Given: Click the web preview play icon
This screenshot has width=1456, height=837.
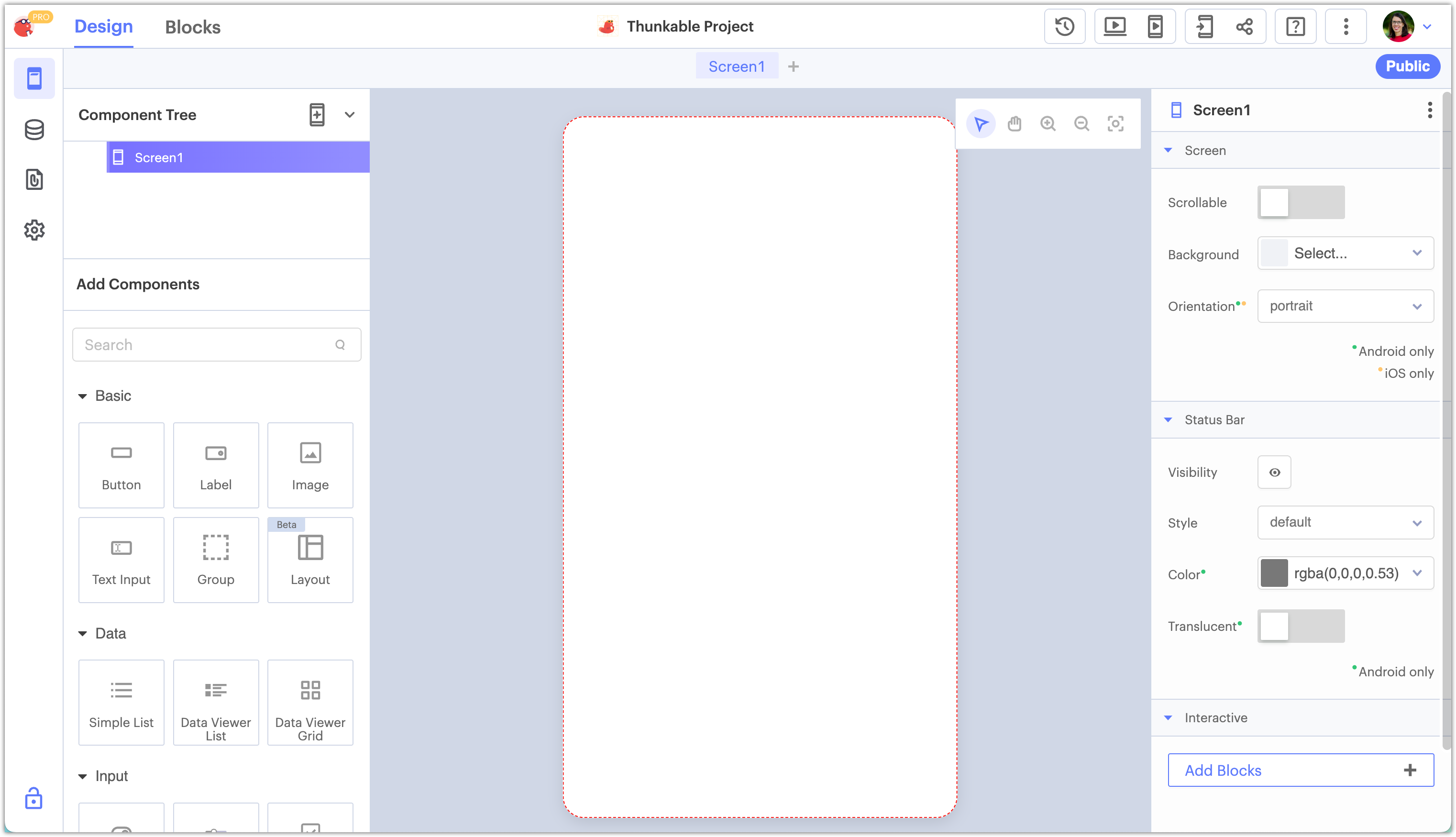Looking at the screenshot, I should pyautogui.click(x=1114, y=26).
